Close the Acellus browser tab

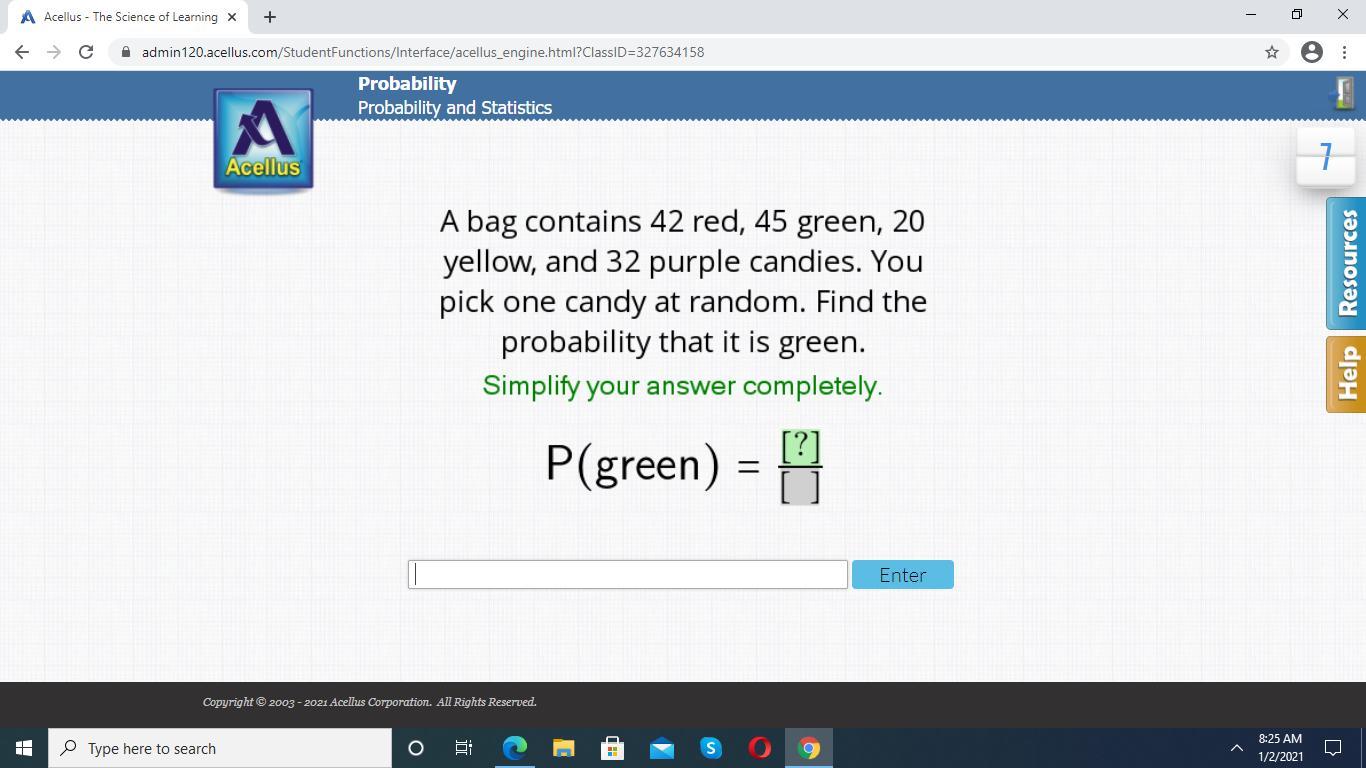pos(232,17)
